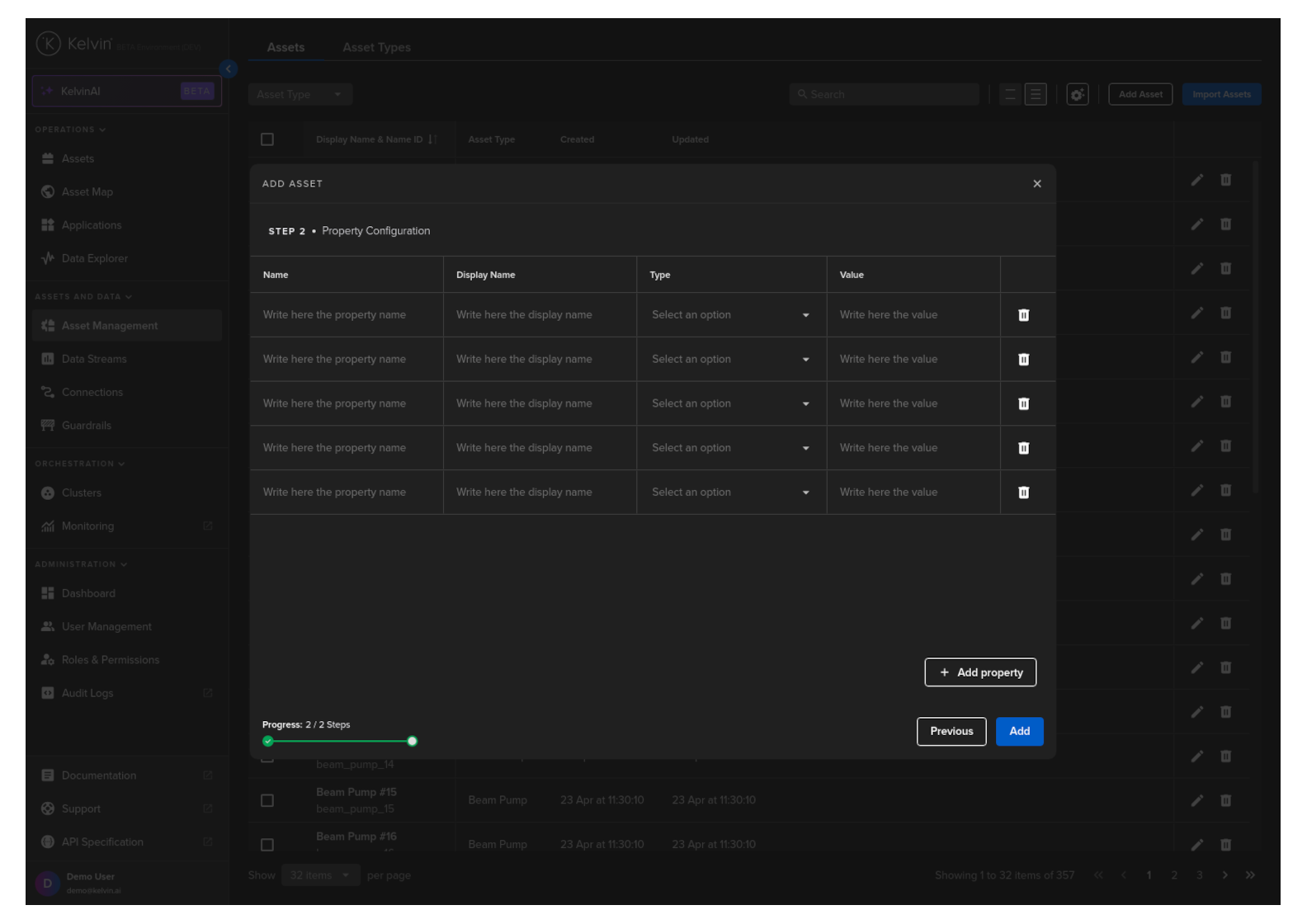Remove the fifth property row with its trash icon
The height and width of the screenshot is (924, 1307).
click(x=1023, y=493)
